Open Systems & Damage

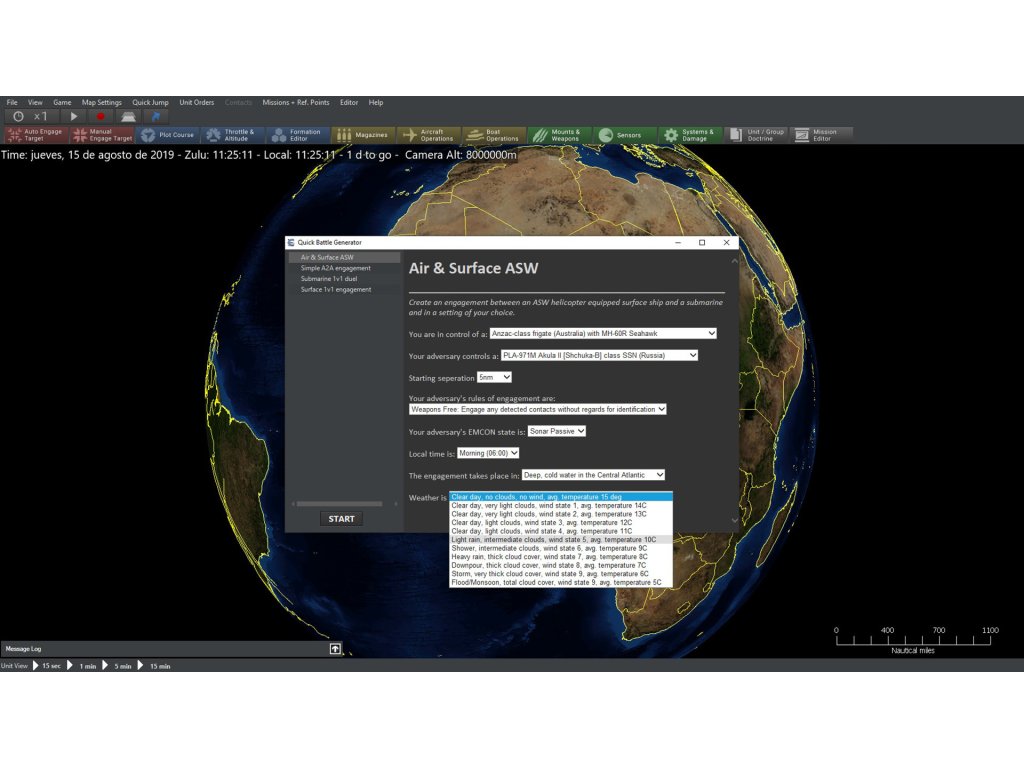pyautogui.click(x=690, y=135)
